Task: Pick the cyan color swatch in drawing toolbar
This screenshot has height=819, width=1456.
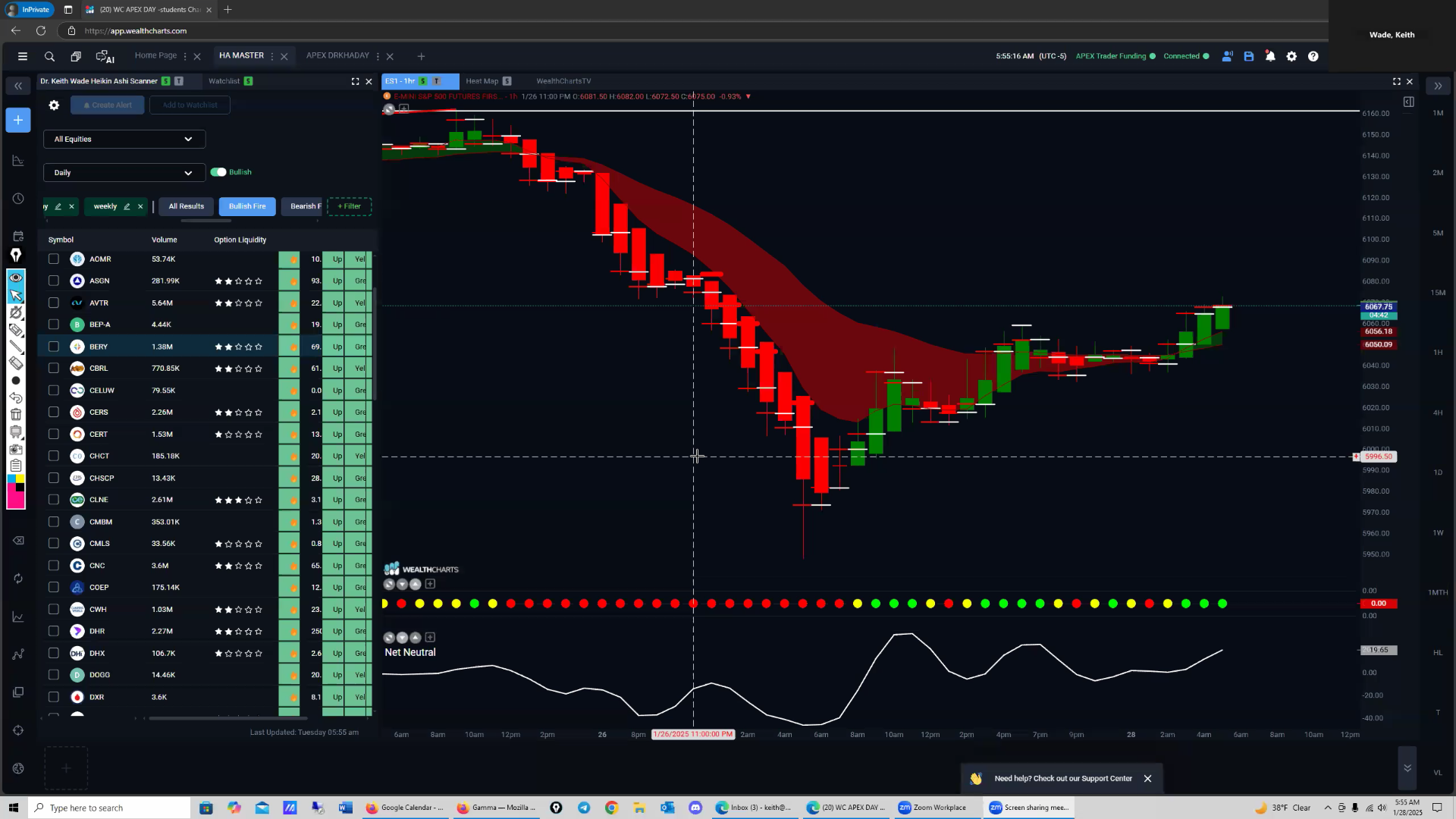Action: click(x=11, y=479)
